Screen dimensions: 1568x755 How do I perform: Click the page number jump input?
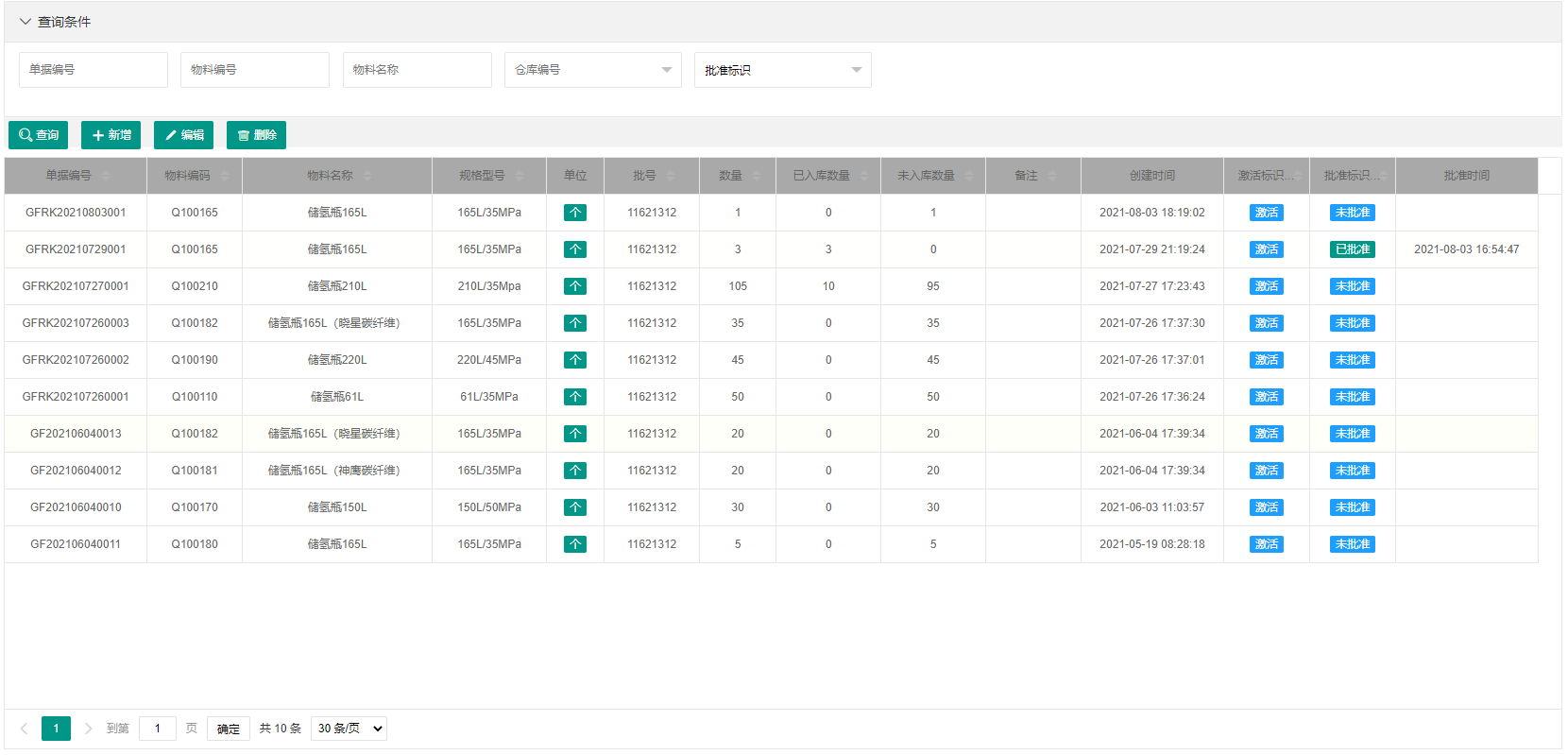pyautogui.click(x=158, y=729)
